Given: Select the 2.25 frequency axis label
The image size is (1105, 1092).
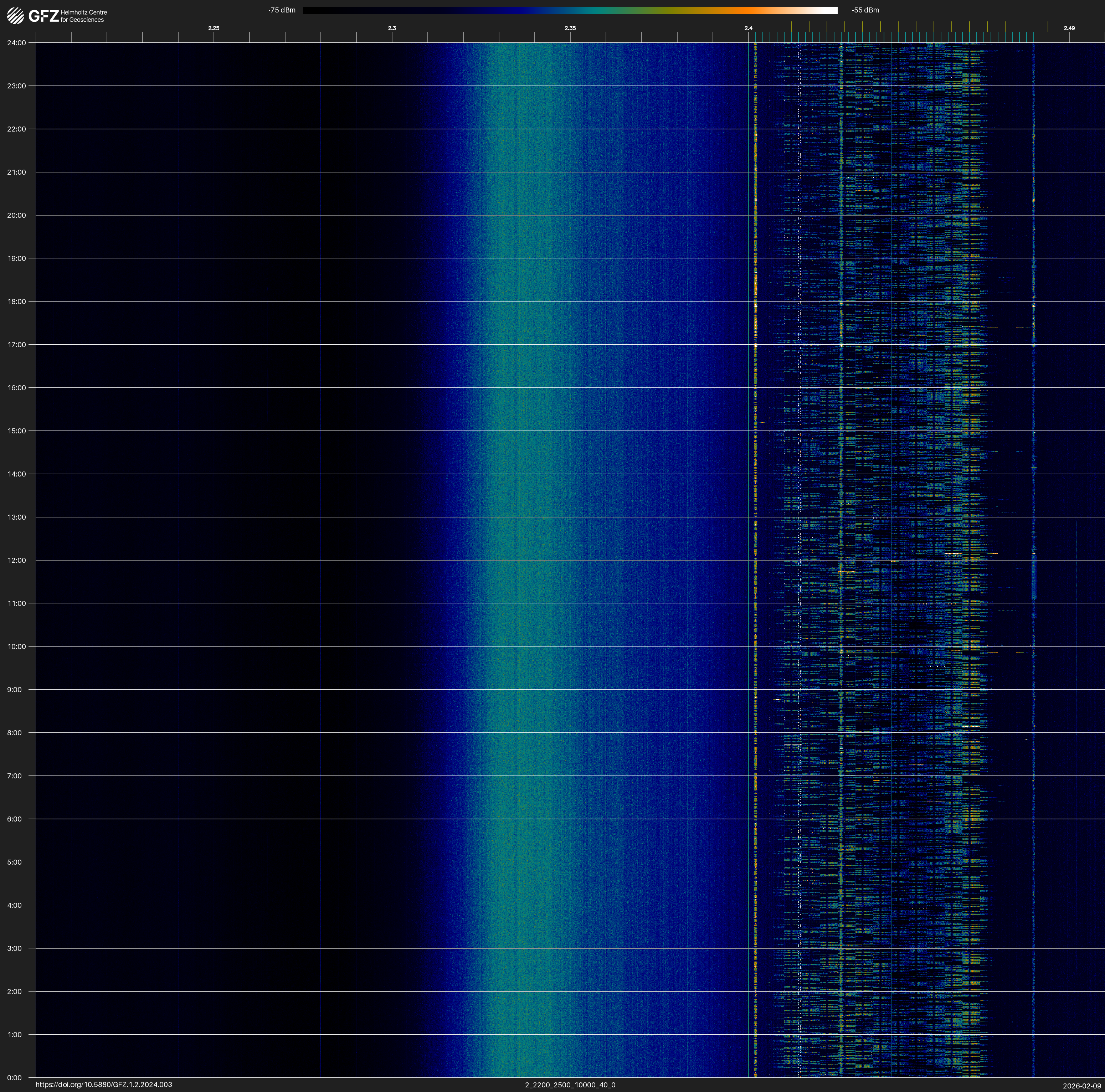Looking at the screenshot, I should [x=213, y=28].
